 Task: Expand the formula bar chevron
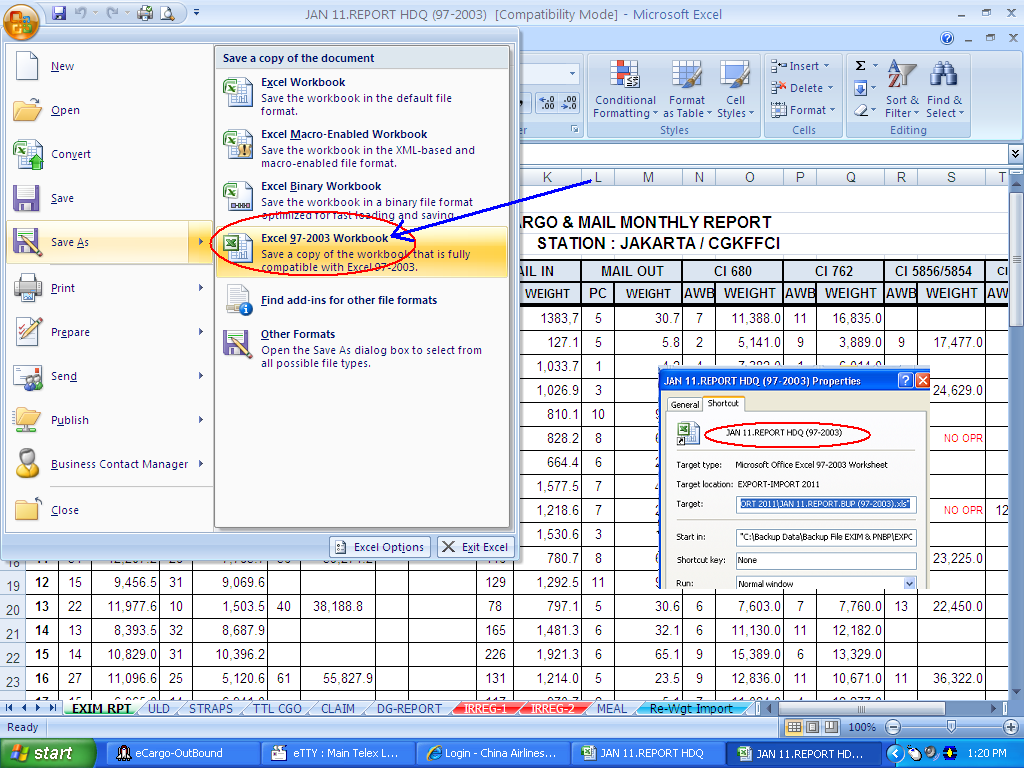pos(1015,153)
